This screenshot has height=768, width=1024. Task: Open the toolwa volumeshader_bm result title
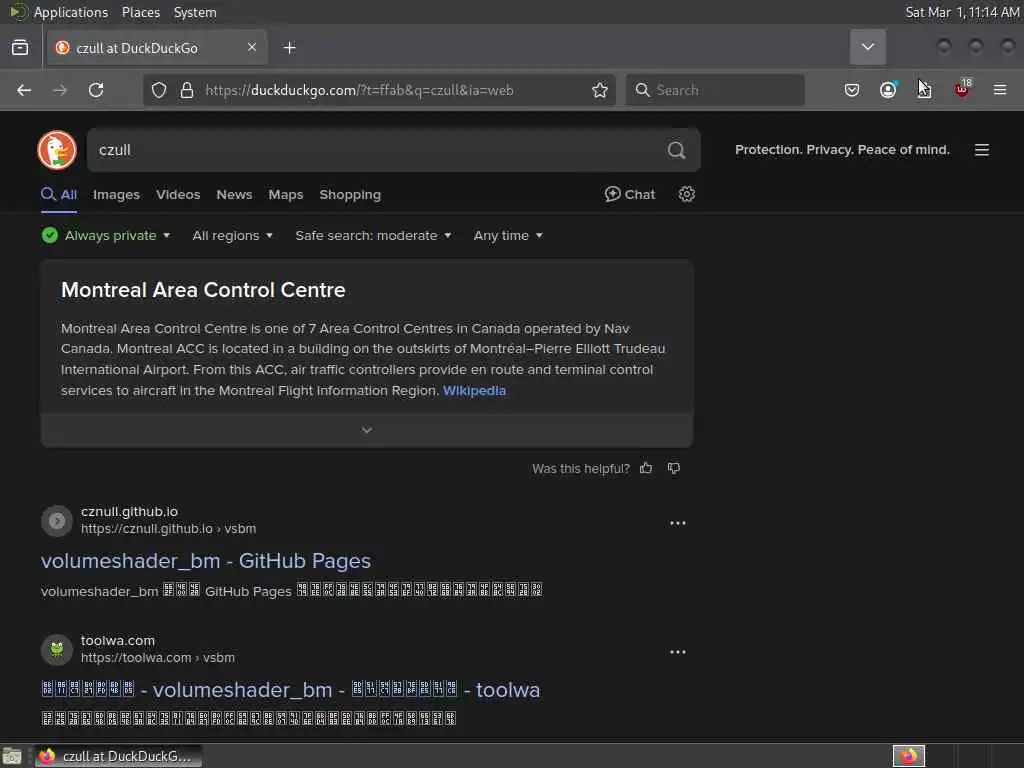(x=291, y=690)
